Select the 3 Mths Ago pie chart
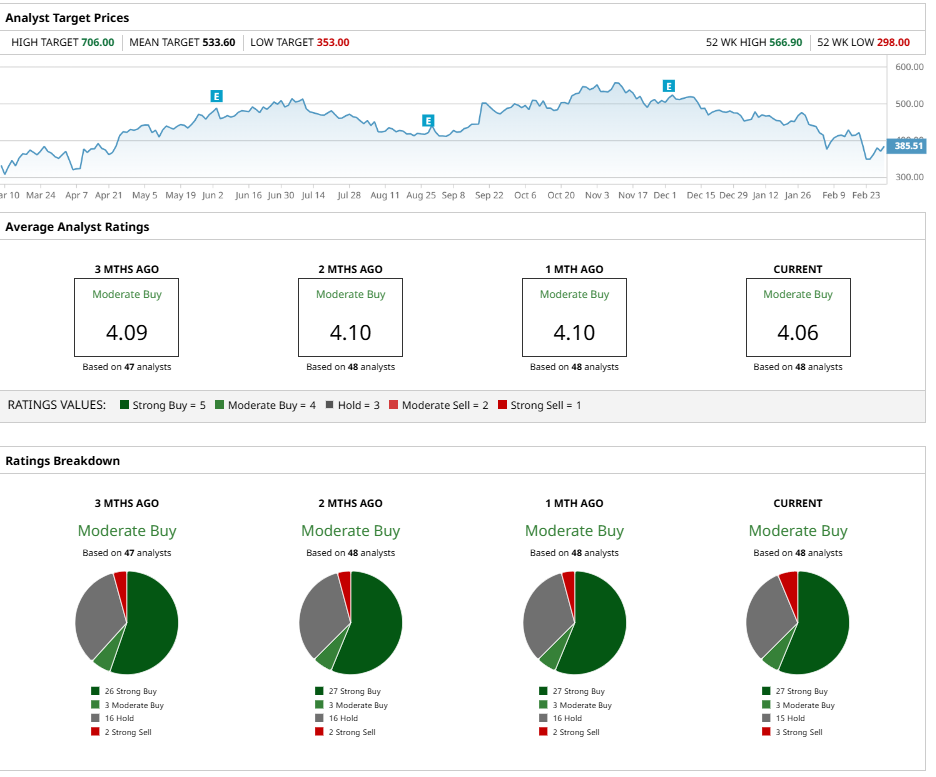The width and height of the screenshot is (936, 777). (127, 622)
